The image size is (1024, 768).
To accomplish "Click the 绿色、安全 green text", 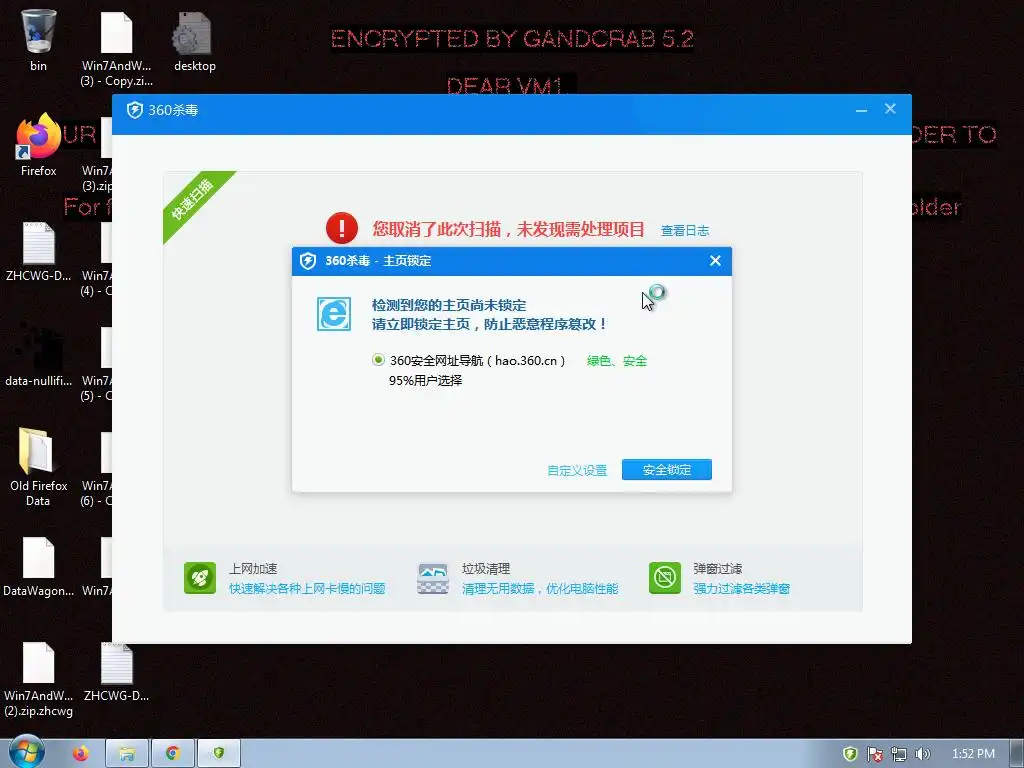I will 616,360.
